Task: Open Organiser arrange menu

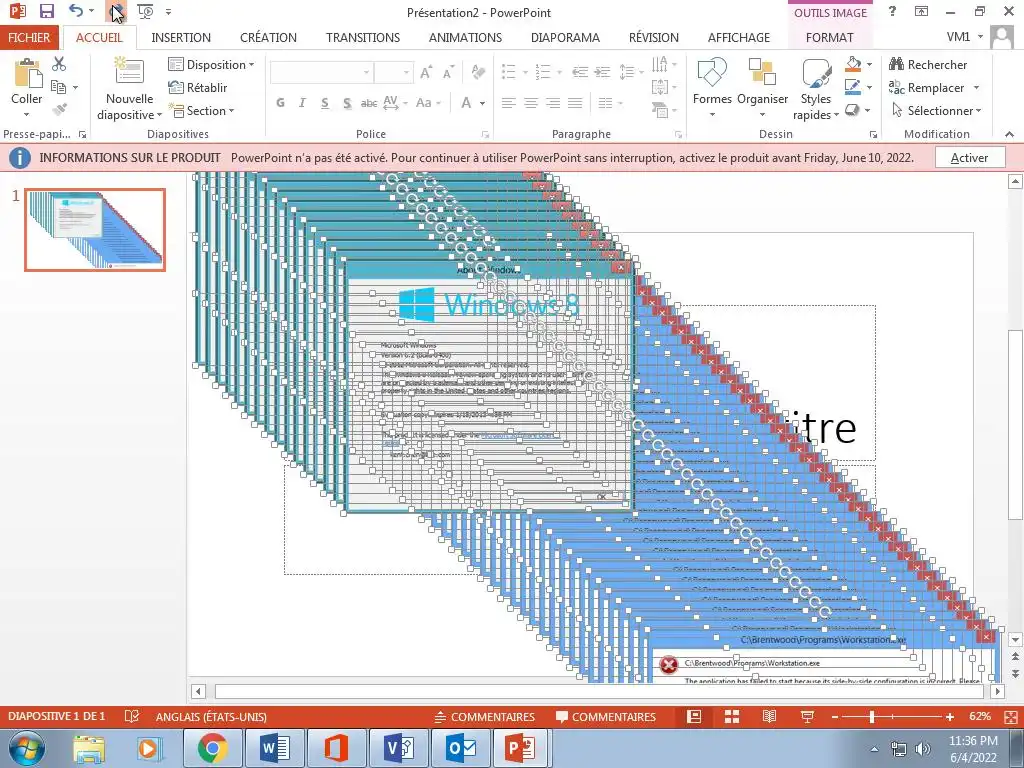Action: point(762,88)
